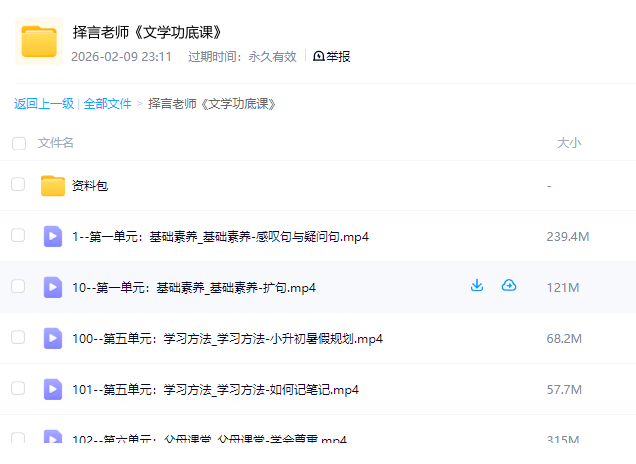Sort by the 文件名 column header
The width and height of the screenshot is (636, 464).
point(56,143)
